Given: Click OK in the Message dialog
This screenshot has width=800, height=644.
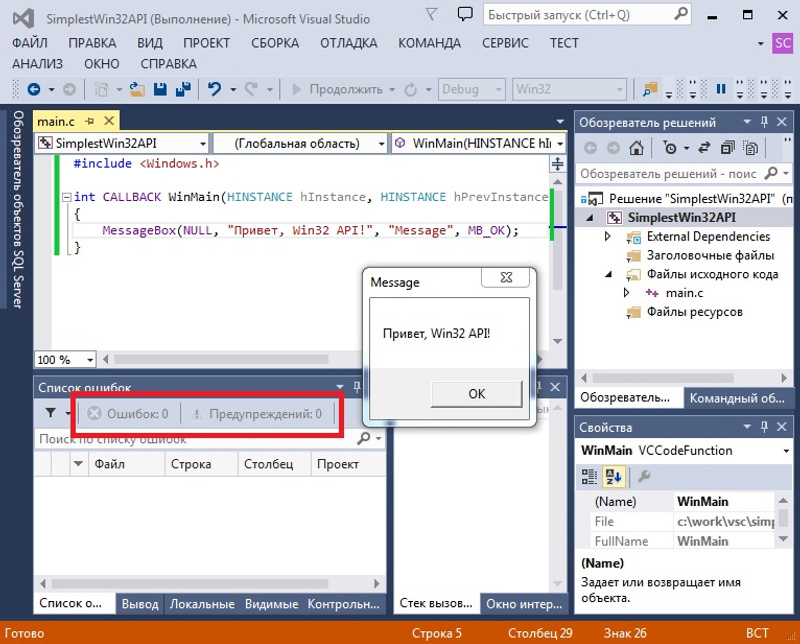Looking at the screenshot, I should [476, 393].
